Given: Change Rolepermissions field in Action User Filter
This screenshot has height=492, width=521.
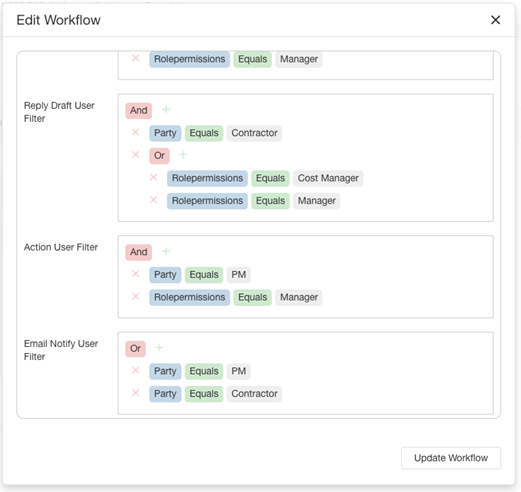Looking at the screenshot, I should (189, 297).
